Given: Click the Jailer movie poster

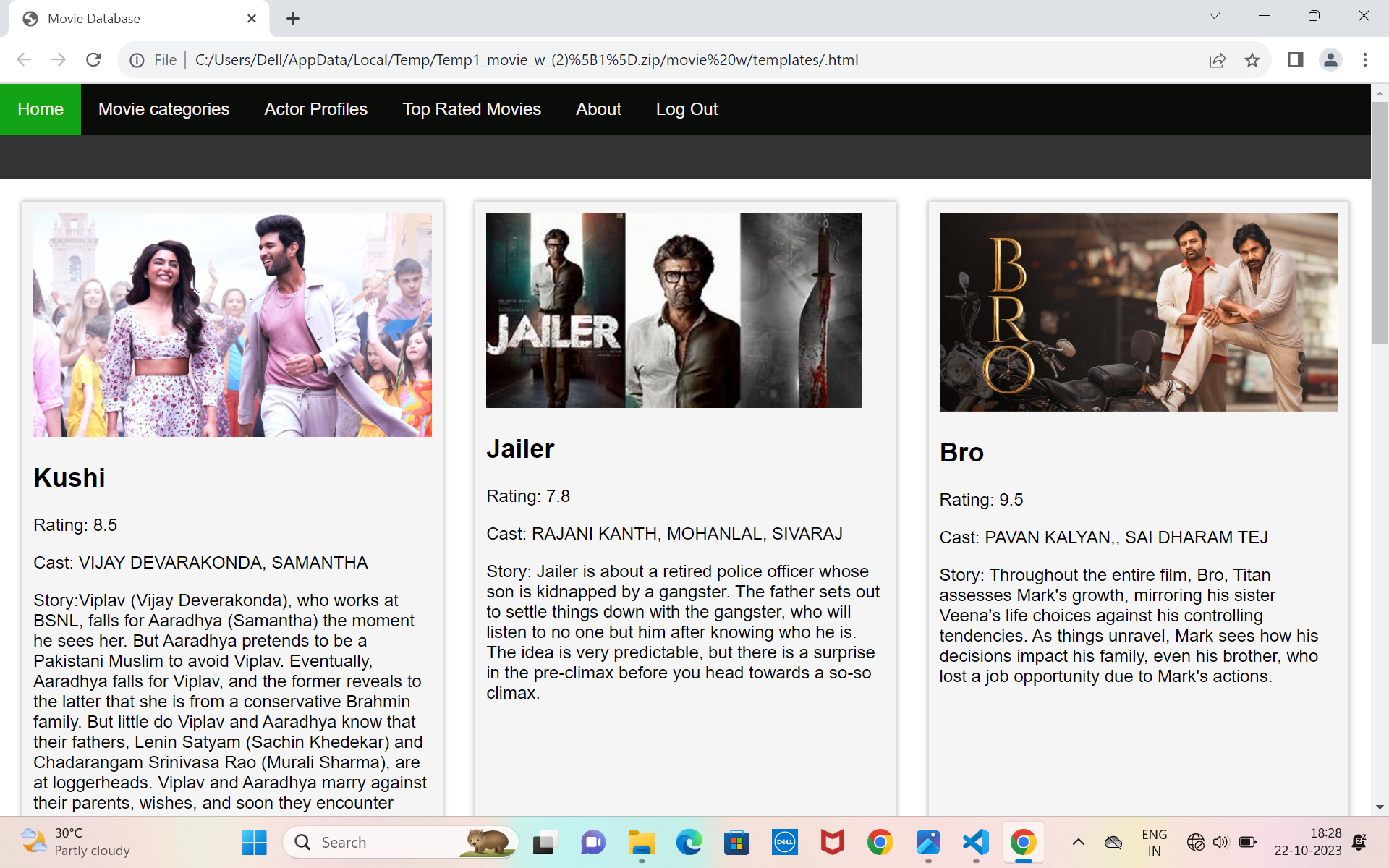Looking at the screenshot, I should point(674,310).
